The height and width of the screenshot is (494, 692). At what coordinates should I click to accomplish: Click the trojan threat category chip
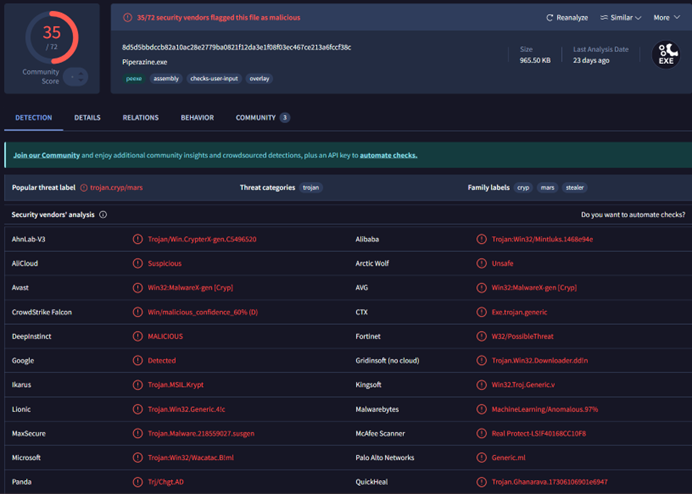coord(311,188)
